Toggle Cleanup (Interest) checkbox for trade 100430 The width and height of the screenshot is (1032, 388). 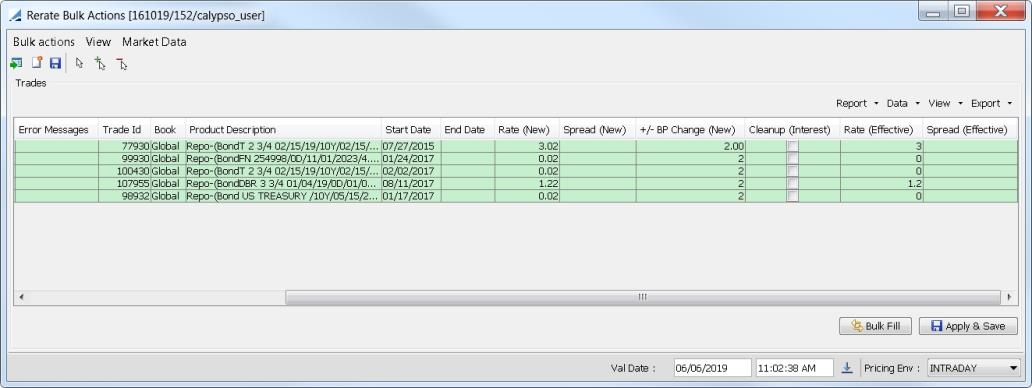pos(793,171)
